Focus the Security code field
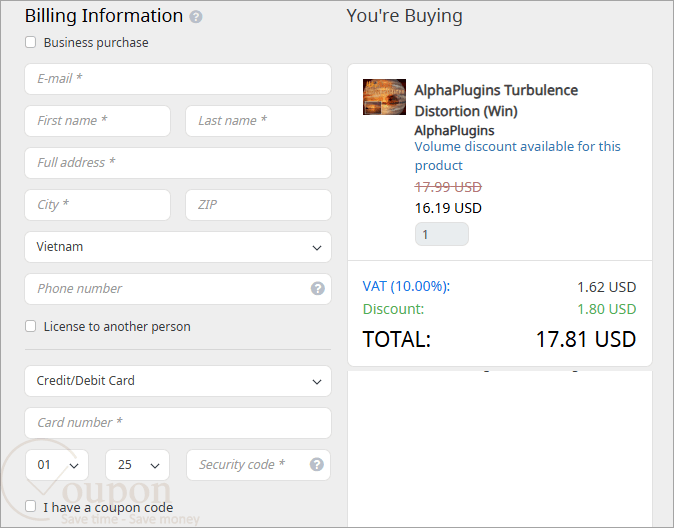Screen dimensions: 674x528 (x=258, y=465)
